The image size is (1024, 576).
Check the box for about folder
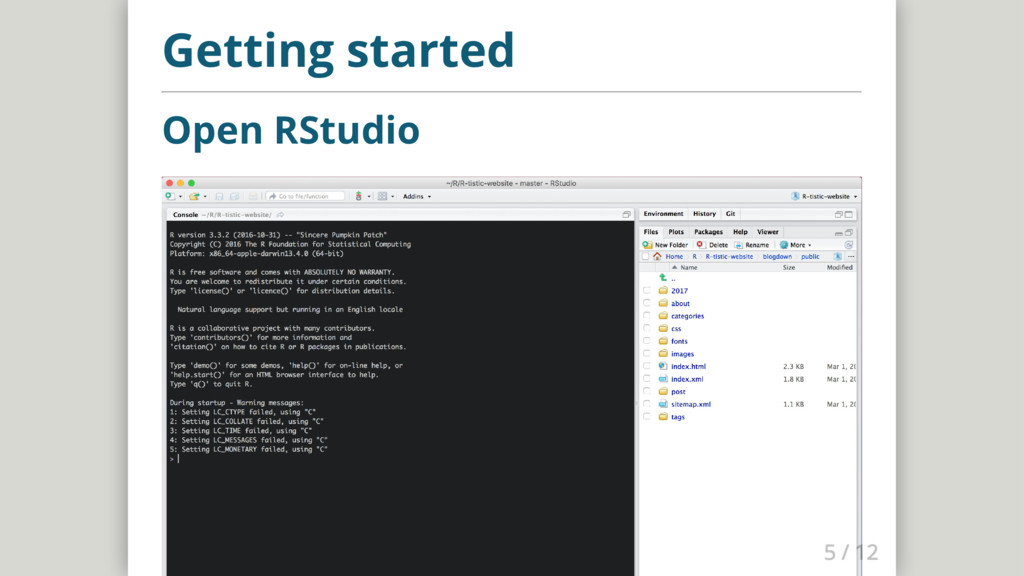click(647, 303)
